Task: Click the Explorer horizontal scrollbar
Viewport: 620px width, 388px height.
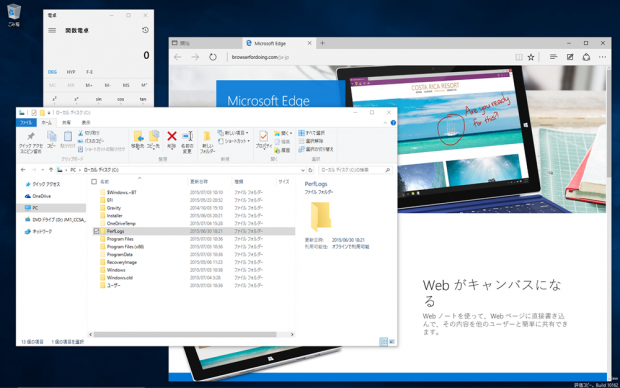Action: click(185, 335)
